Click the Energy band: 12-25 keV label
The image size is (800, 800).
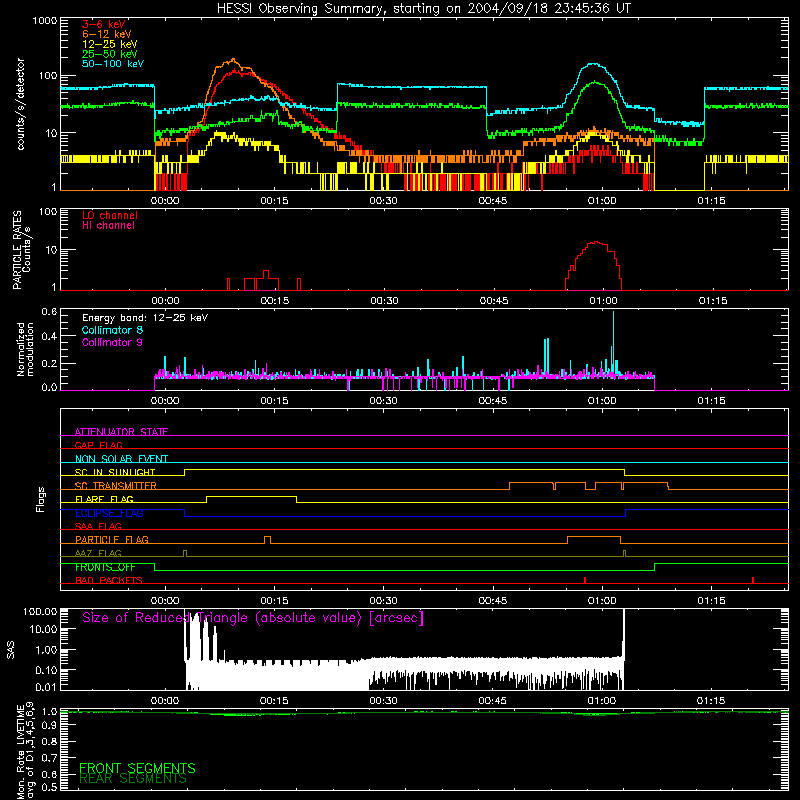click(145, 318)
